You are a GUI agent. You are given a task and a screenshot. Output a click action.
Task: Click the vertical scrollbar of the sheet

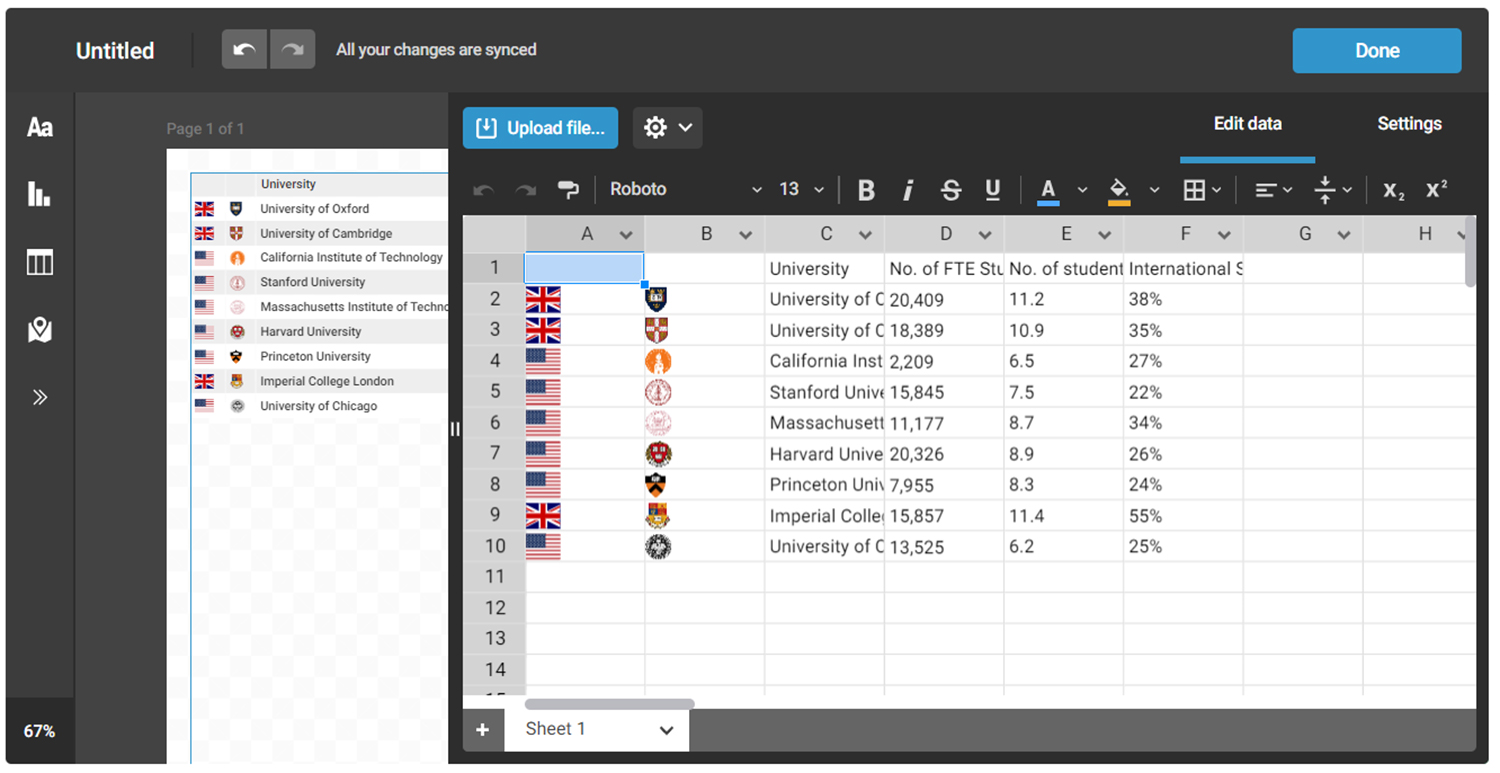point(1470,252)
